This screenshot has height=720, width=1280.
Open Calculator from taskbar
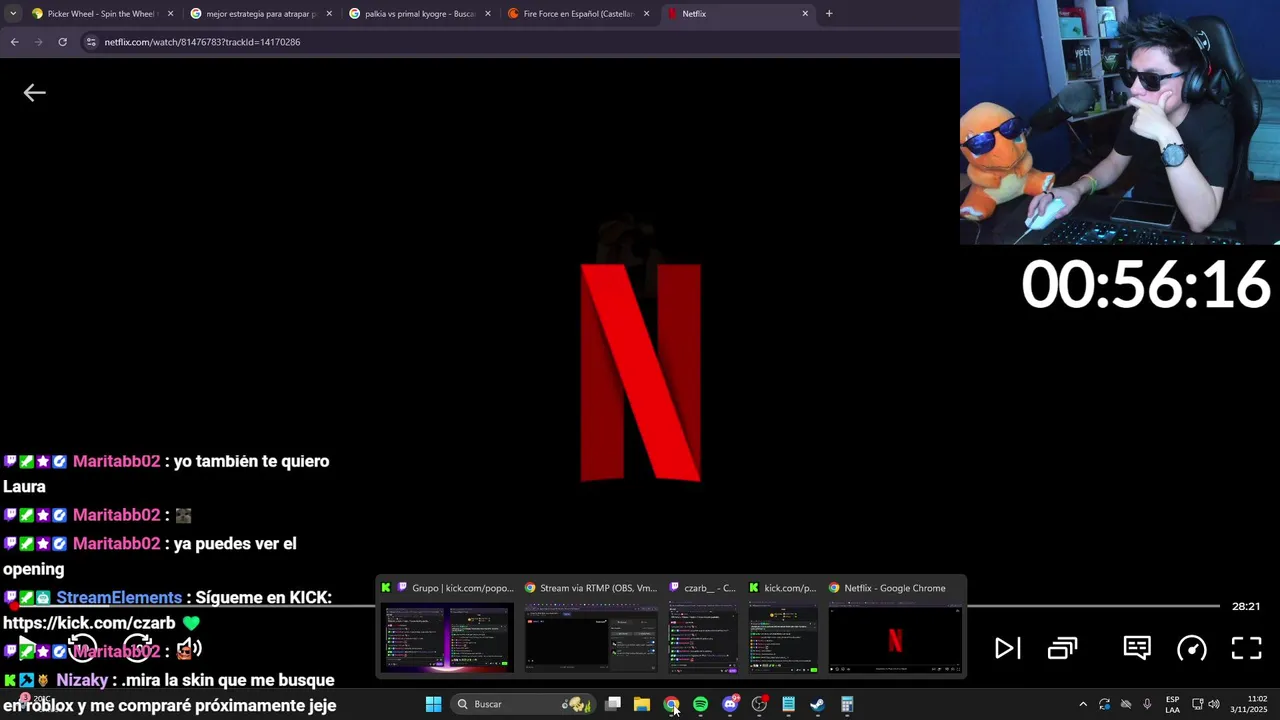point(847,704)
